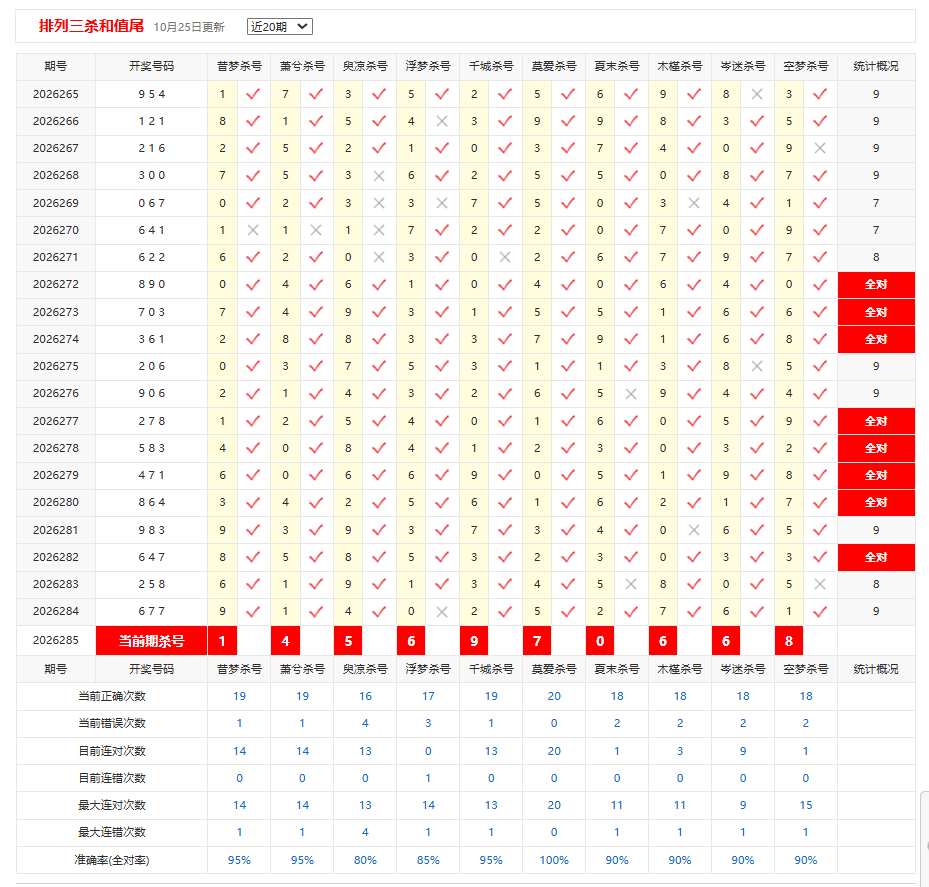The image size is (929, 887).
Task: Click the X mark for 千城杀号 in row 2026271
Action: pyautogui.click(x=505, y=257)
